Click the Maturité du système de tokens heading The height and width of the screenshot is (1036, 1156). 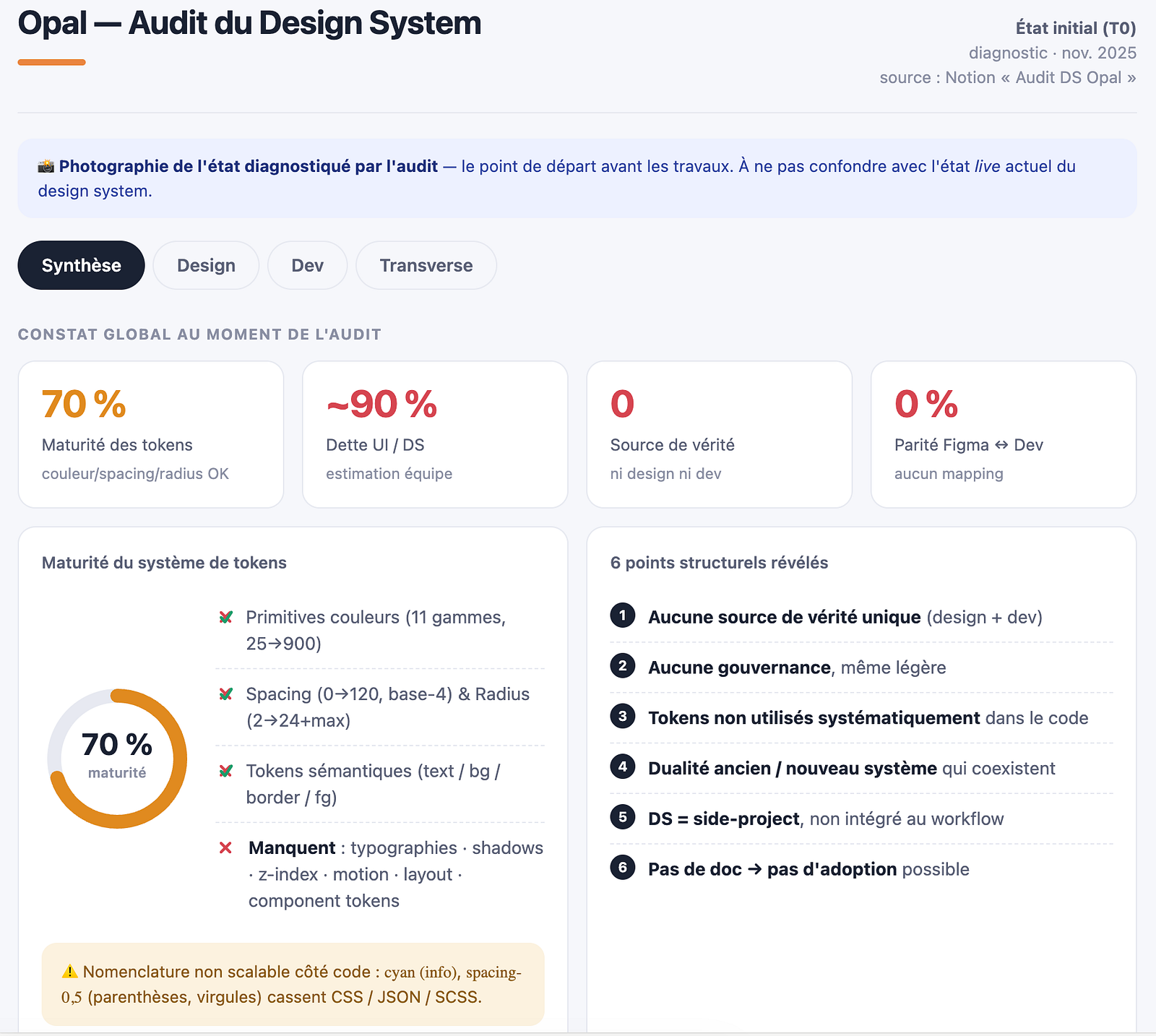(x=164, y=563)
